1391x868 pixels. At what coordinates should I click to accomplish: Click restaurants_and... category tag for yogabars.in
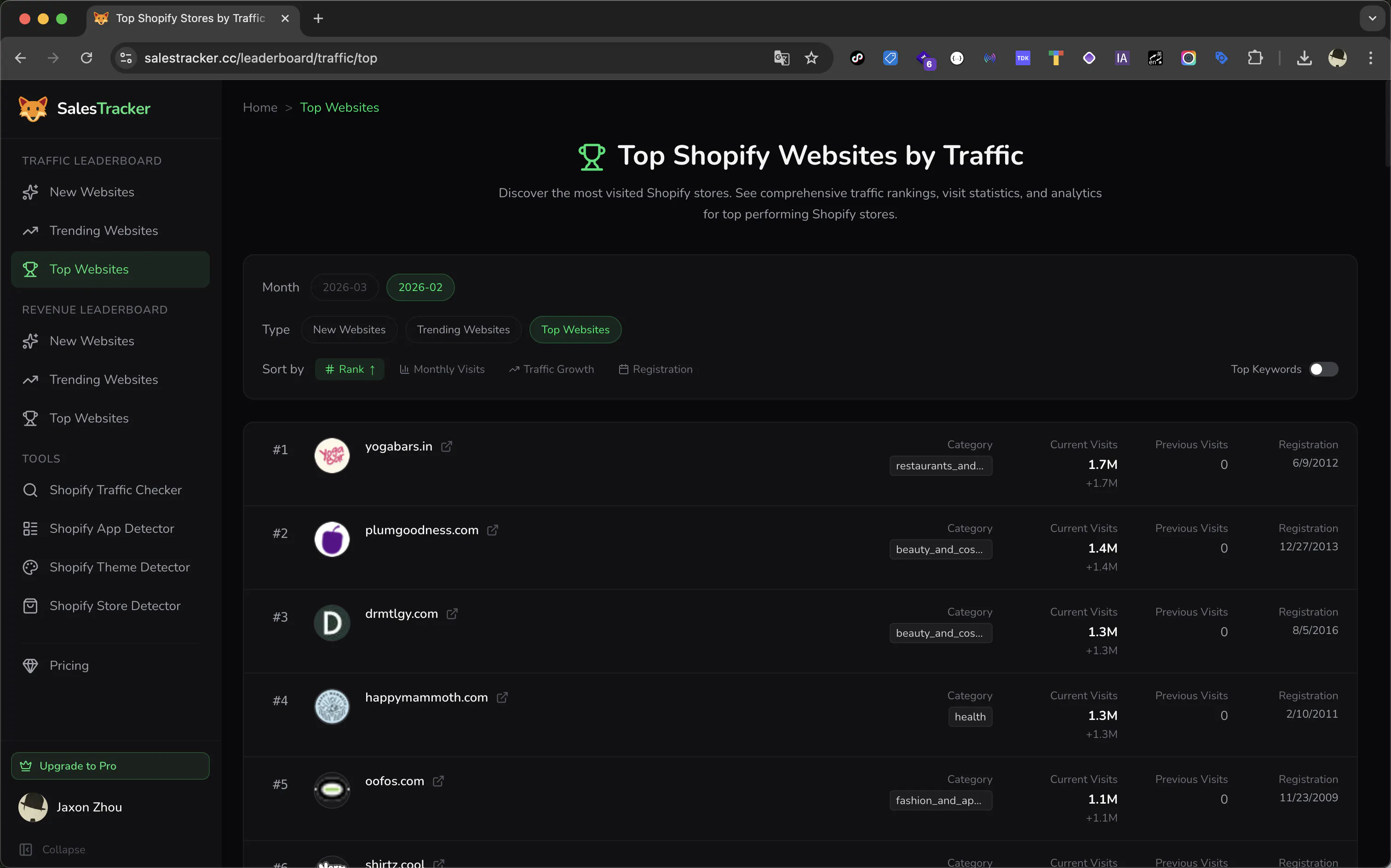click(940, 466)
